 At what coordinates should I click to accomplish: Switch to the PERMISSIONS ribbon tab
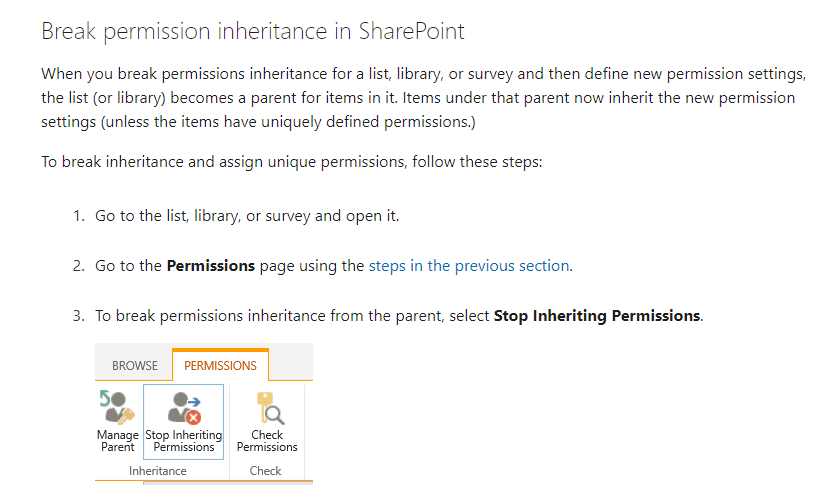[220, 365]
